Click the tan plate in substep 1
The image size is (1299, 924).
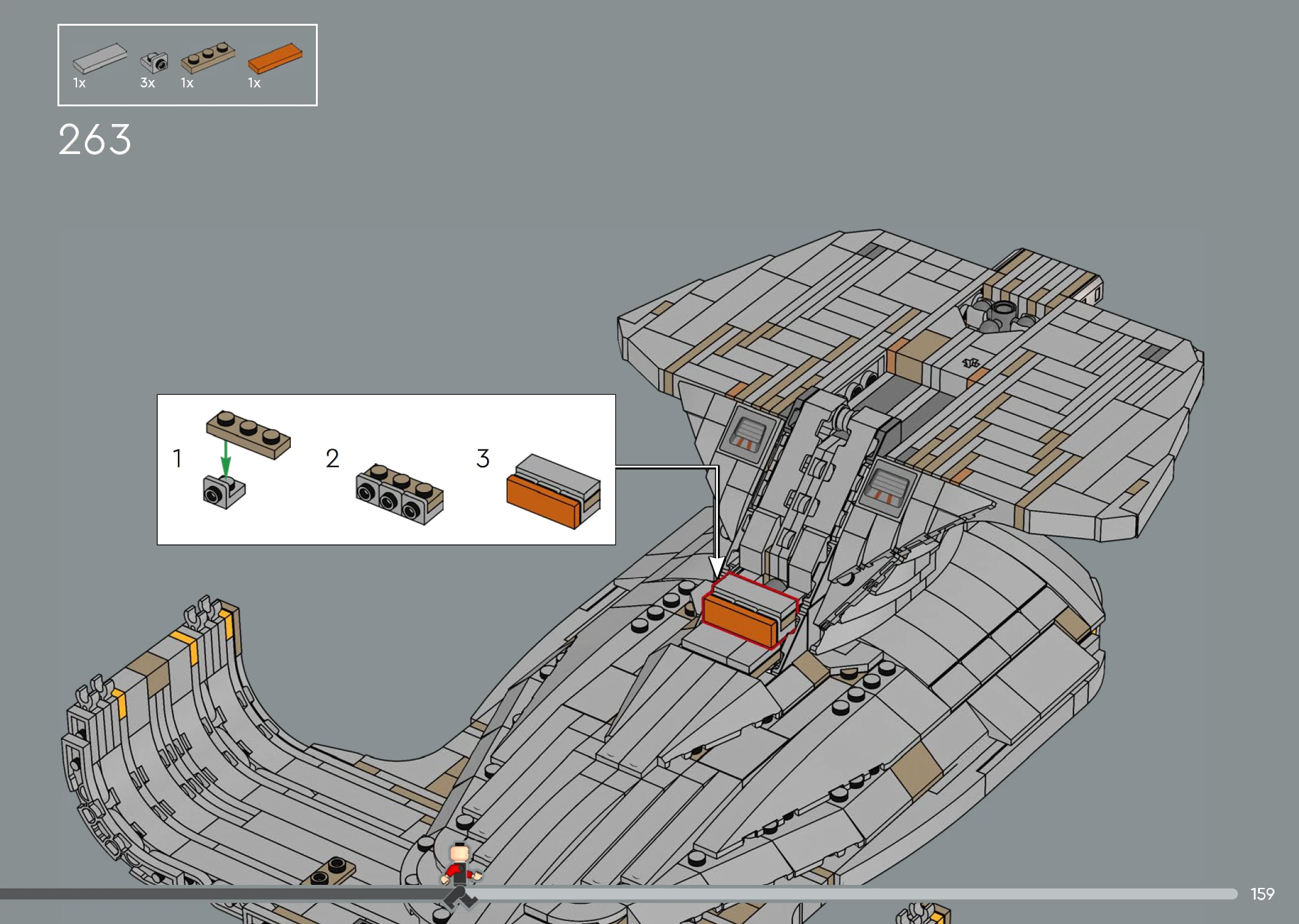coord(248,433)
